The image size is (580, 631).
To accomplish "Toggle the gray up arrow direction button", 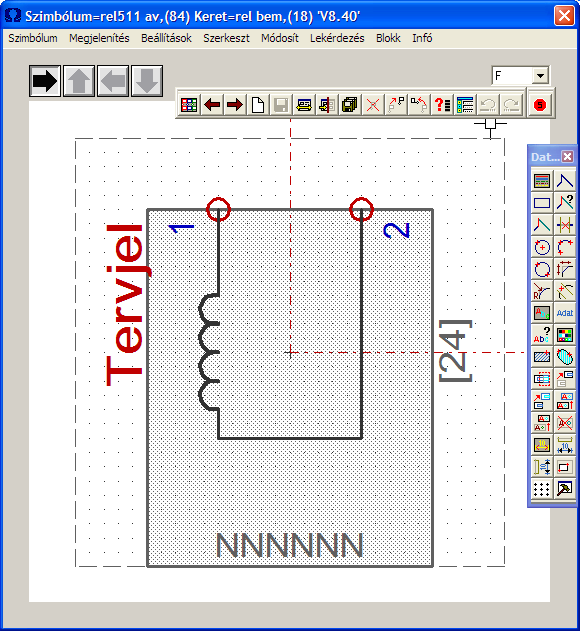I will point(79,81).
